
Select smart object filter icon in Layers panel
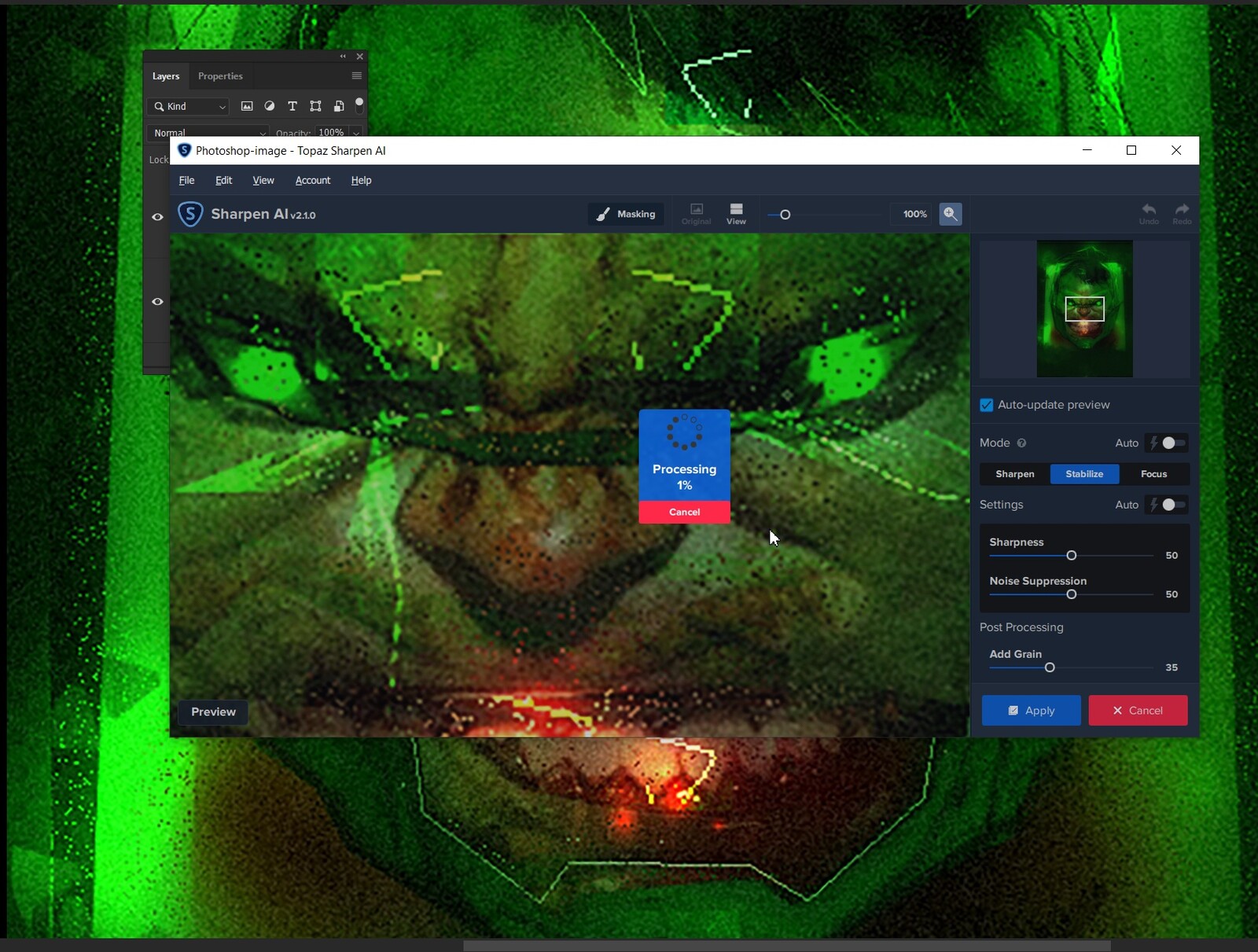(339, 106)
